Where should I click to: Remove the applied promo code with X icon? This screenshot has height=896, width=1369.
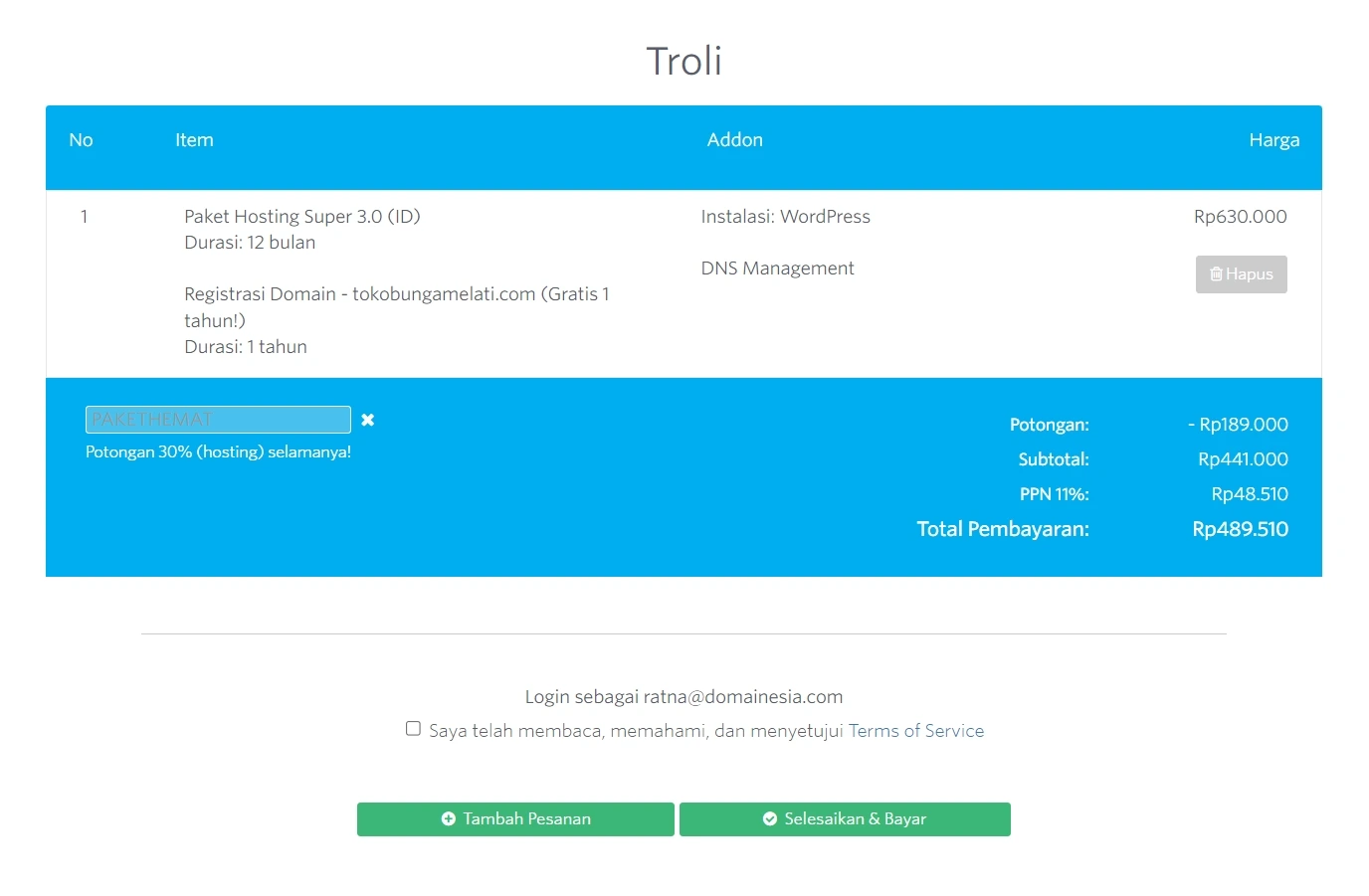(x=368, y=420)
